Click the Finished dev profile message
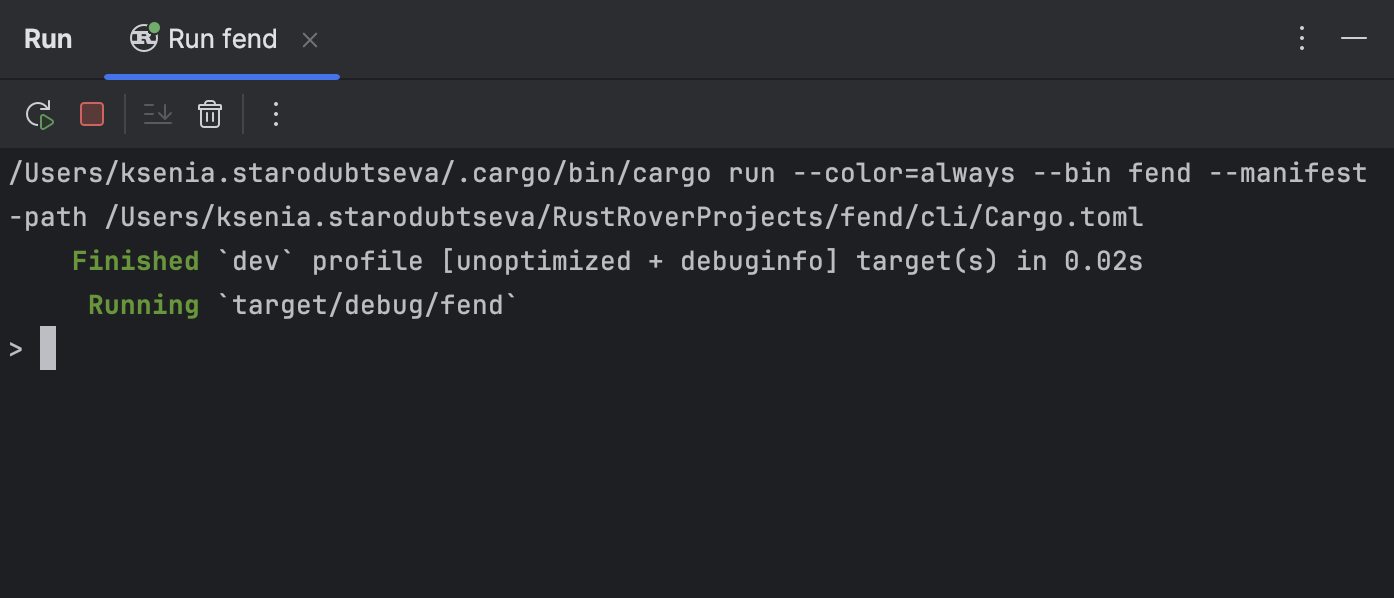The image size is (1394, 598). (x=135, y=260)
